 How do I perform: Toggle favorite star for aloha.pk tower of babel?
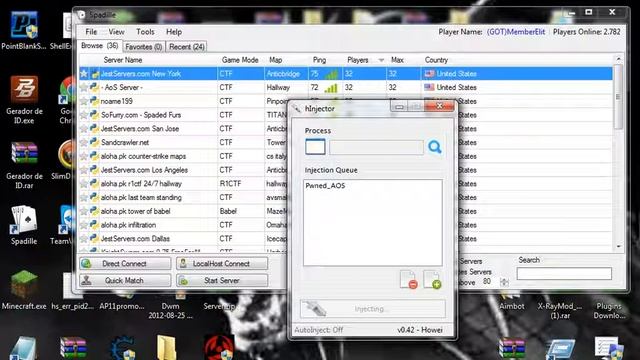(84, 211)
